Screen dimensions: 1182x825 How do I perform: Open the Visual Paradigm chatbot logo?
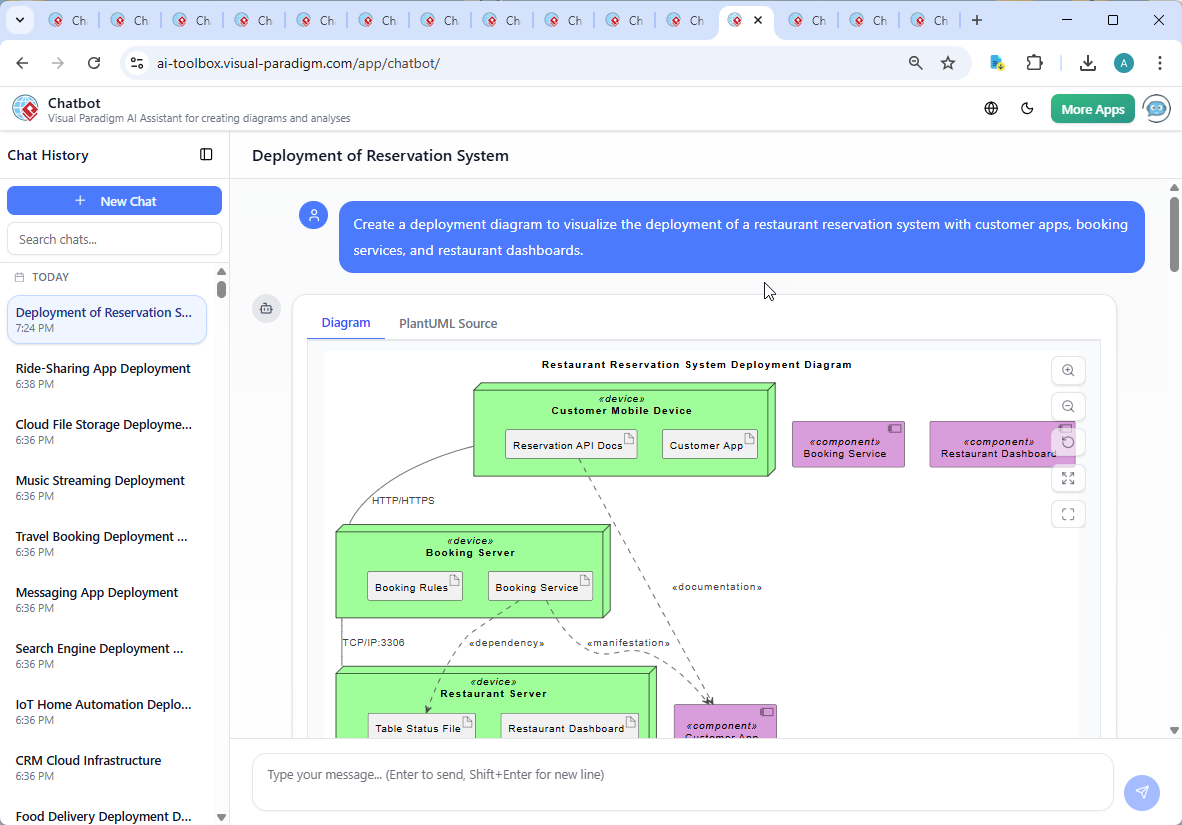tap(24, 108)
